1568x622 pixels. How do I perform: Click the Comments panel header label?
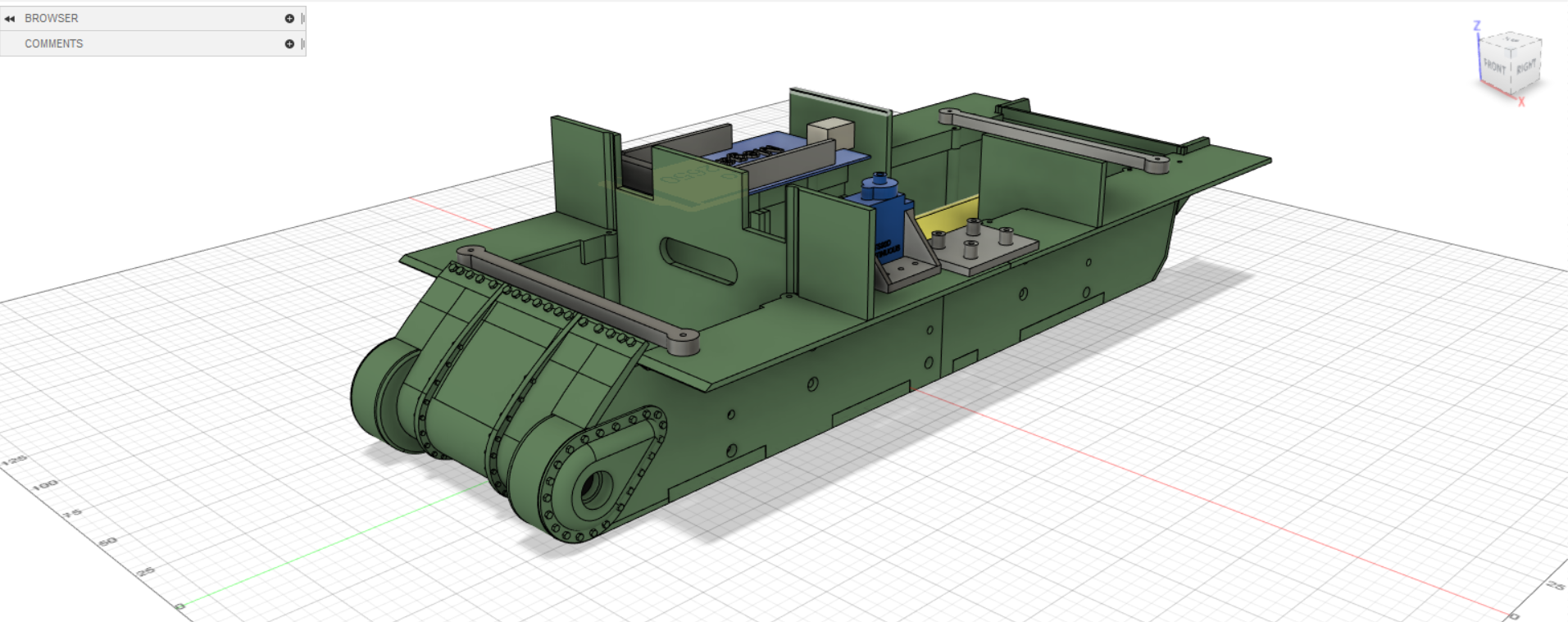(54, 43)
